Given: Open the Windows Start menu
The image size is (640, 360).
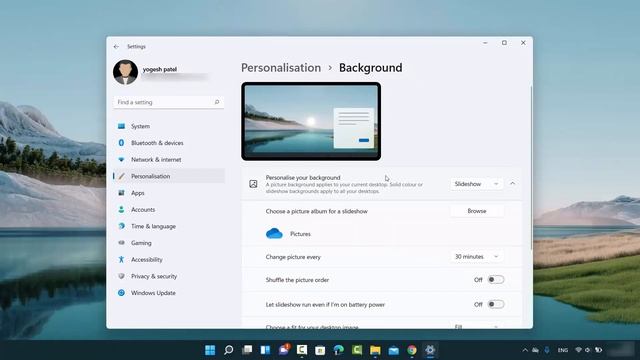Looking at the screenshot, I should point(210,350).
